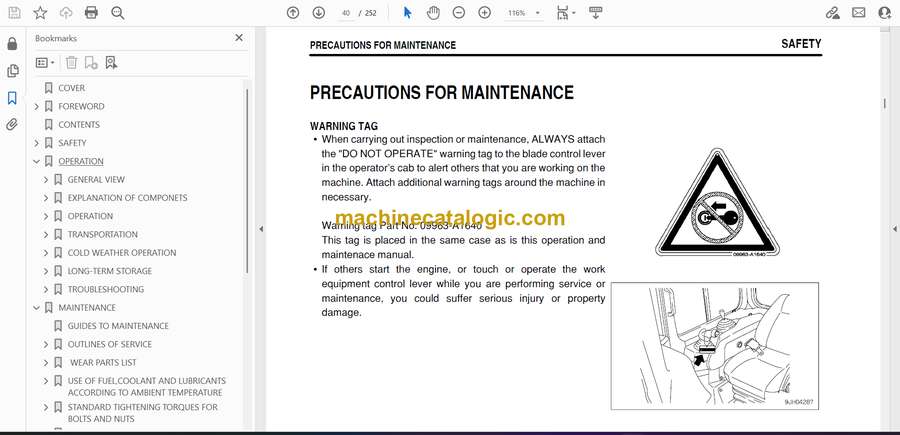
Task: Go to next page with down arrow
Action: coord(319,13)
